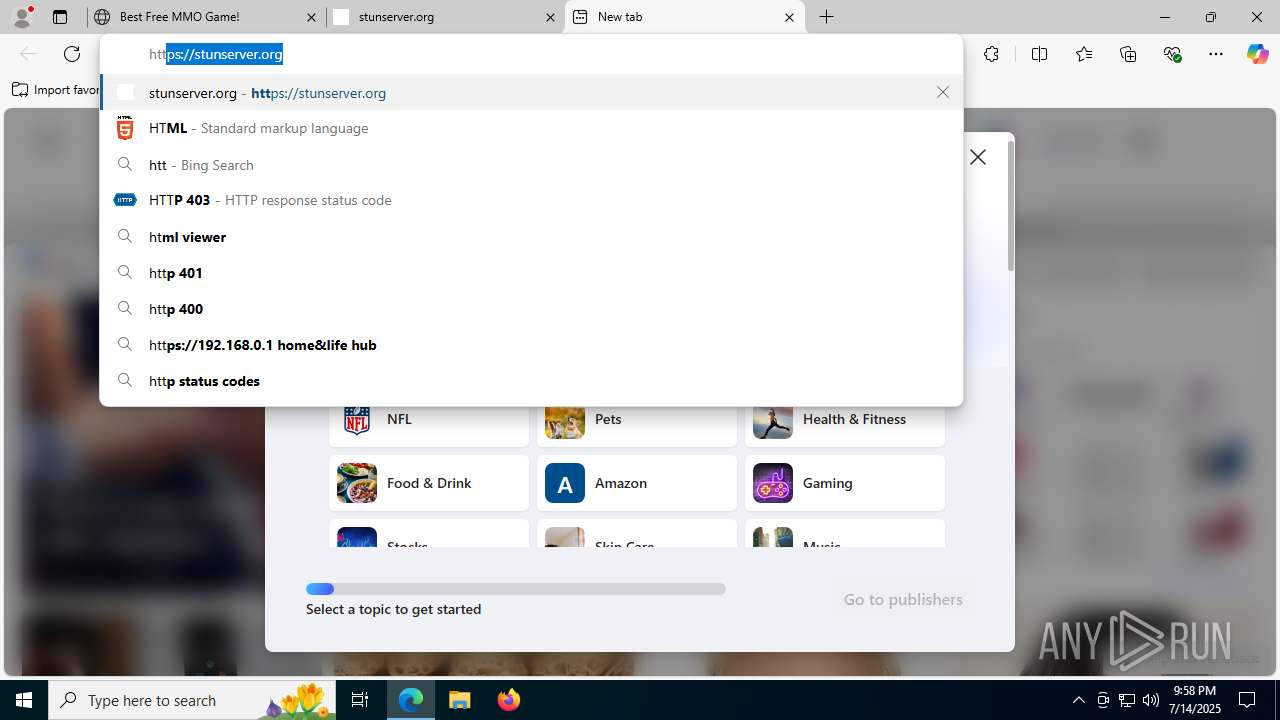The height and width of the screenshot is (720, 1280).
Task: Click the Amazon letter A icon
Action: coord(565,483)
